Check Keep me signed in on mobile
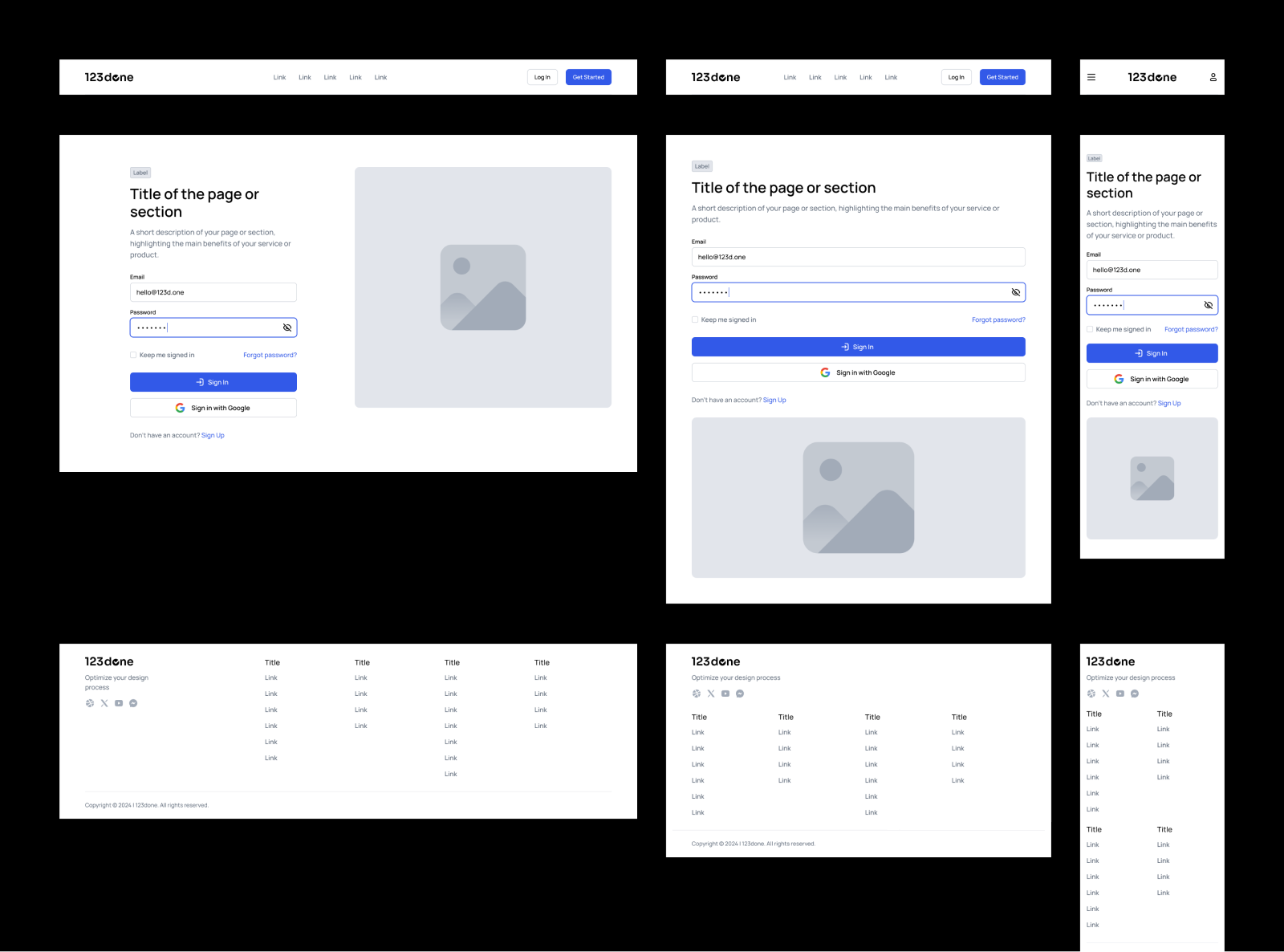The width and height of the screenshot is (1284, 952). 1089,329
